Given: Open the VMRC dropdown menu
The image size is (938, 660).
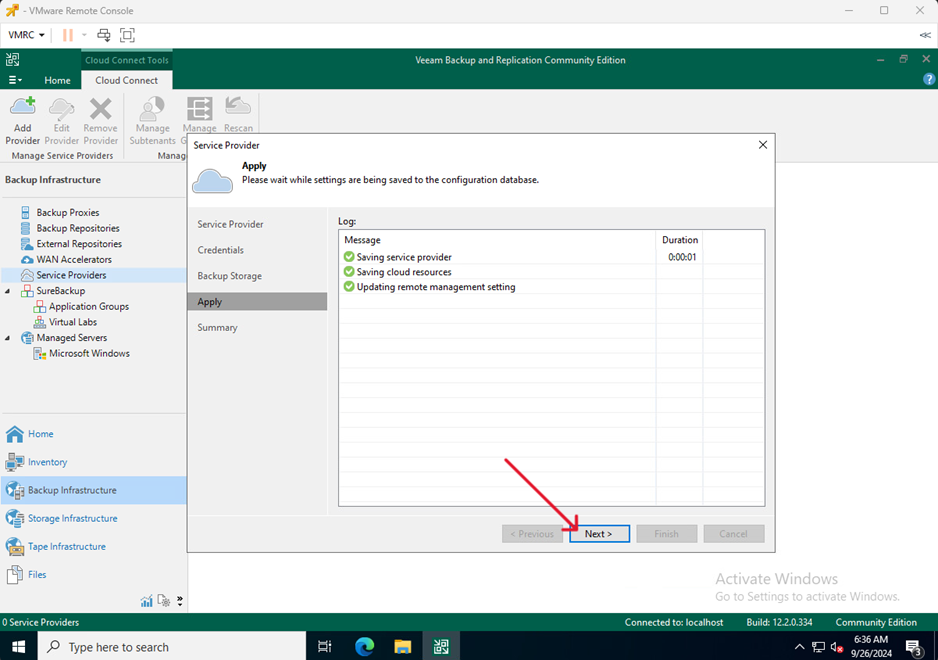Looking at the screenshot, I should pyautogui.click(x=27, y=35).
